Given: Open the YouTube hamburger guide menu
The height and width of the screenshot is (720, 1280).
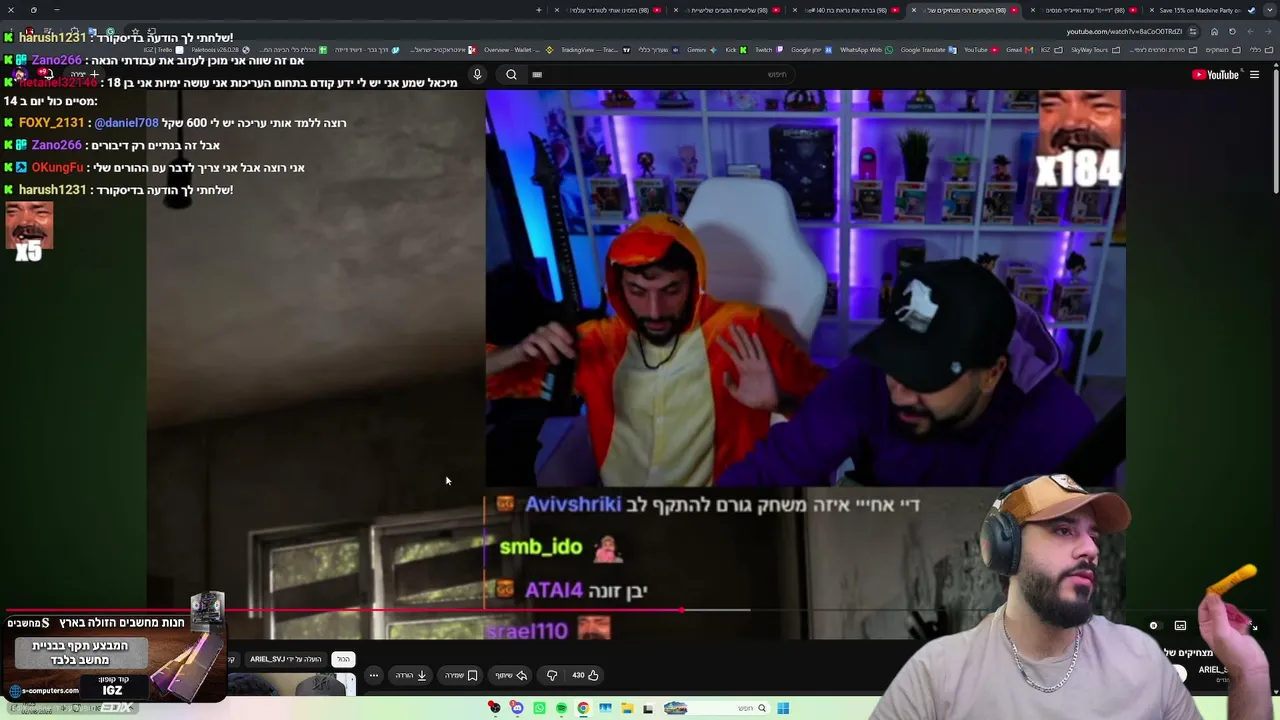Looking at the screenshot, I should (x=1254, y=75).
